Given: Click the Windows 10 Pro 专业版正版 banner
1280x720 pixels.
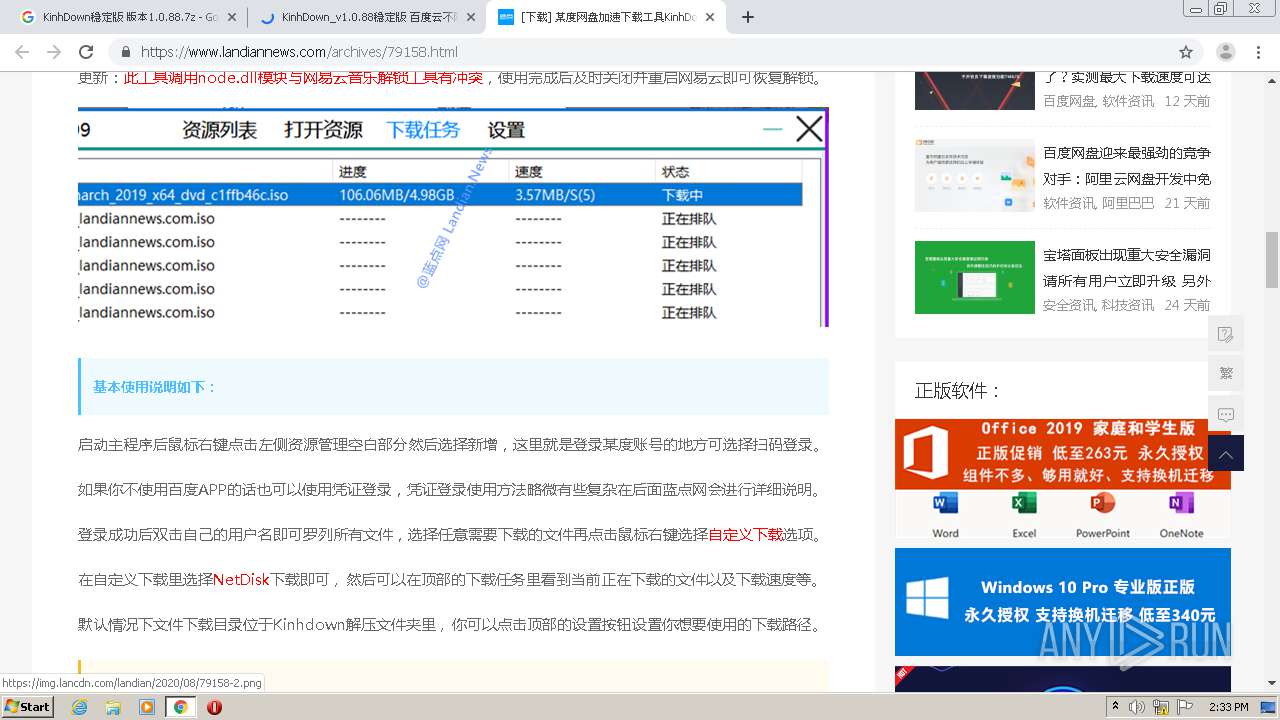Looking at the screenshot, I should point(1063,602).
